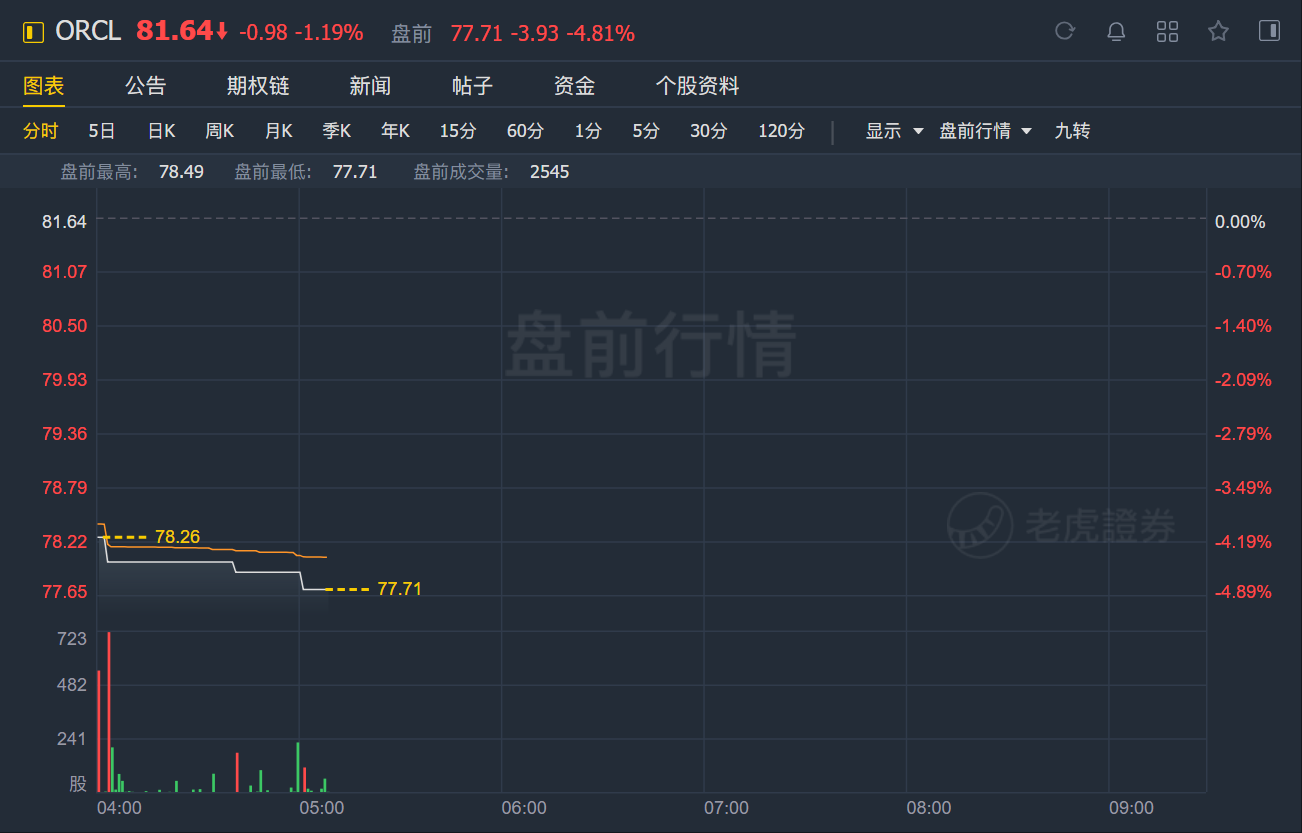Screen dimensions: 1302x833
Task: Click the tallest red volume bar
Action: (108, 710)
